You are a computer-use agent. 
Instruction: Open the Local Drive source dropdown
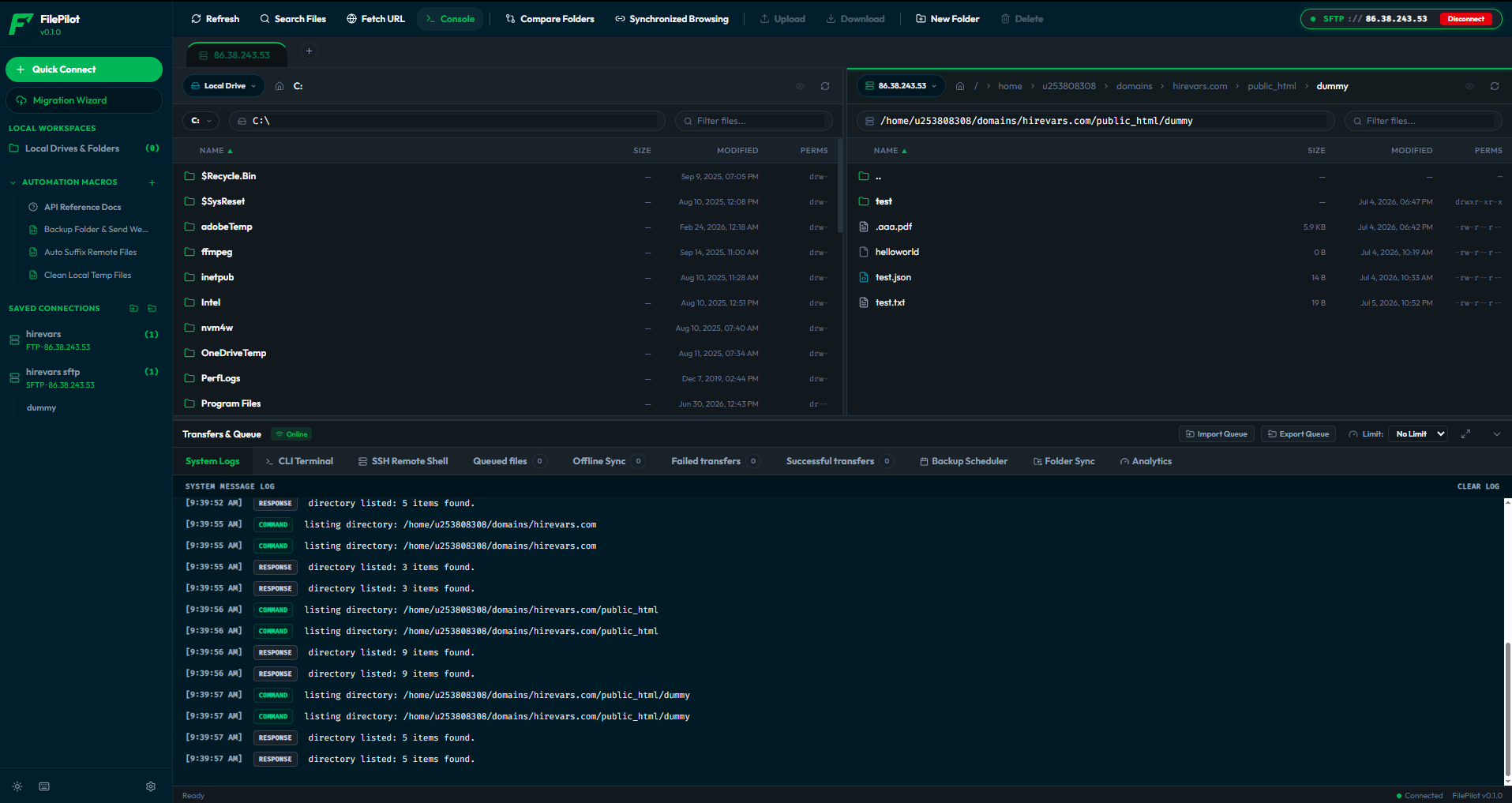[224, 86]
